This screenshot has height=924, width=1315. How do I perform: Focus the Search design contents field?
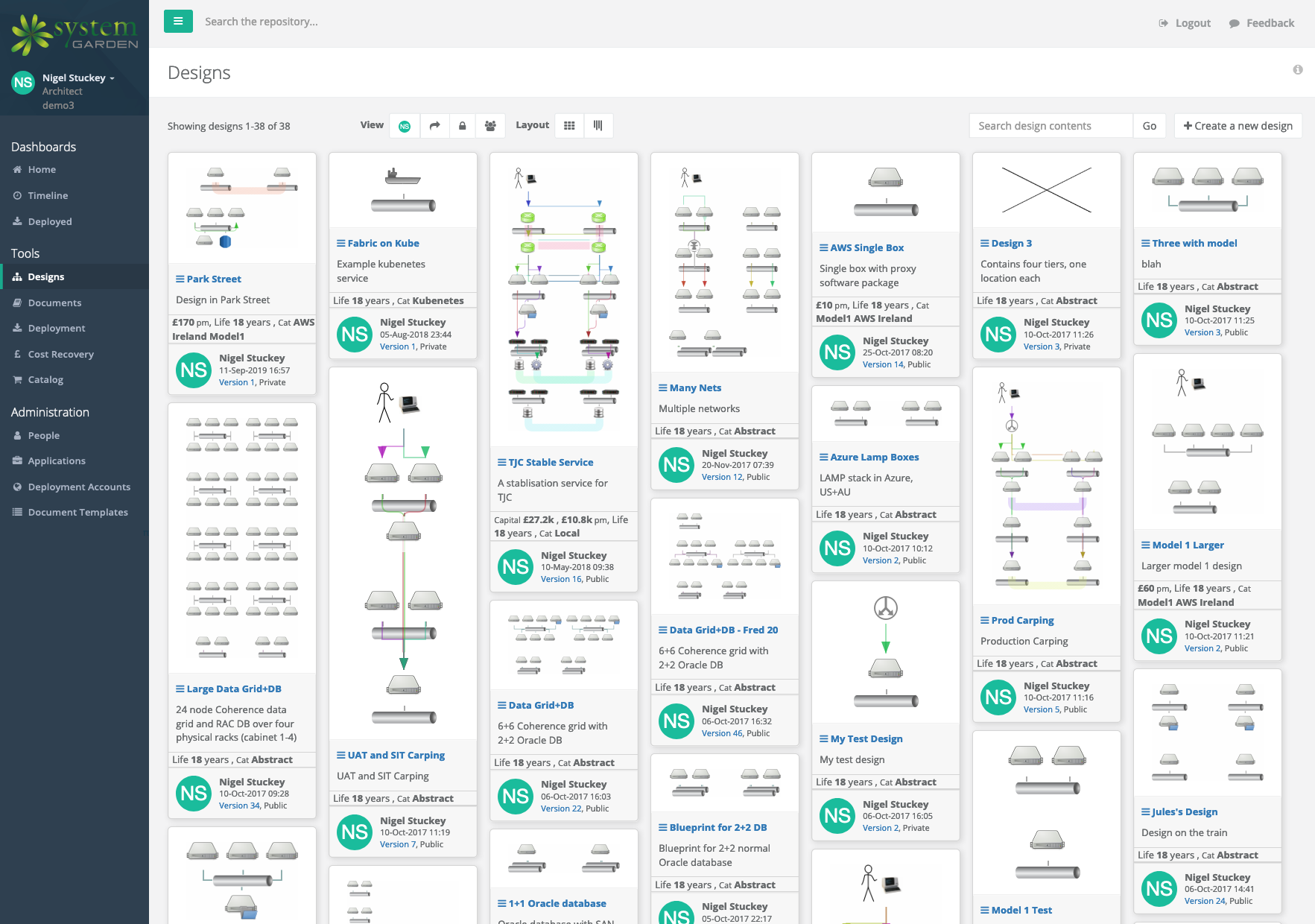[x=1051, y=126]
